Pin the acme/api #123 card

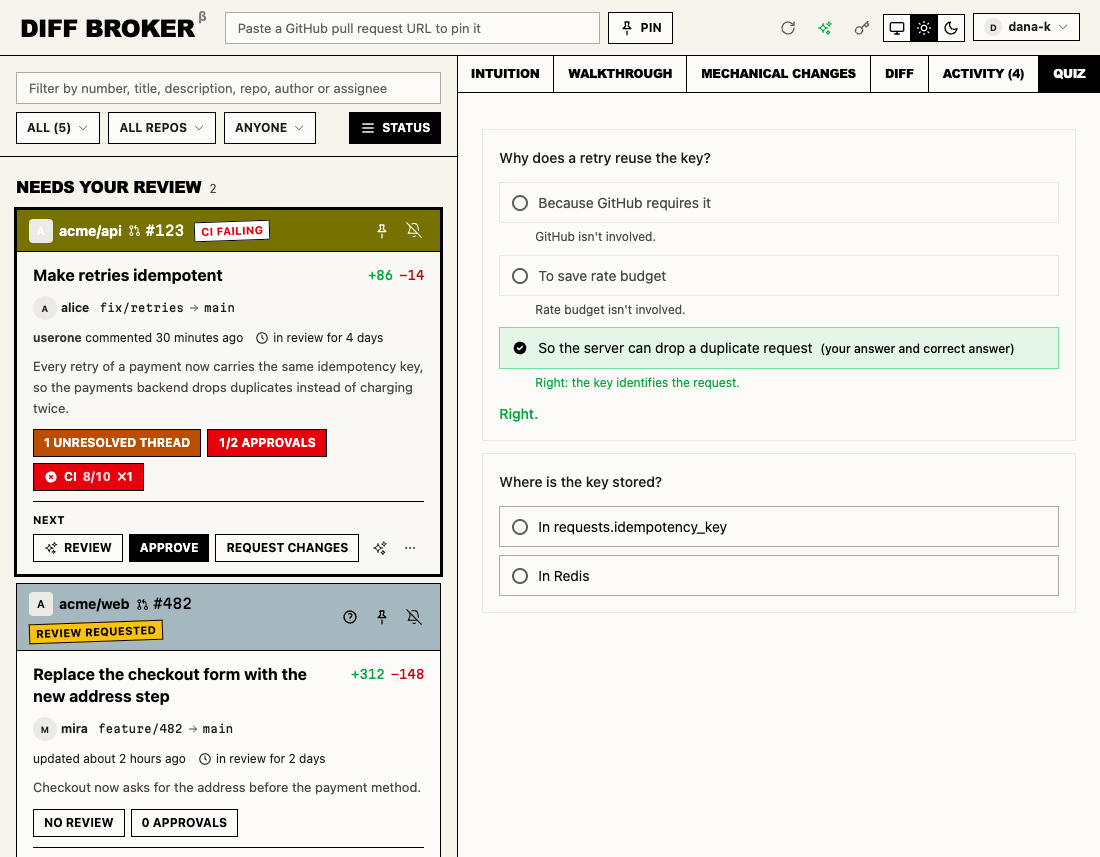click(382, 231)
